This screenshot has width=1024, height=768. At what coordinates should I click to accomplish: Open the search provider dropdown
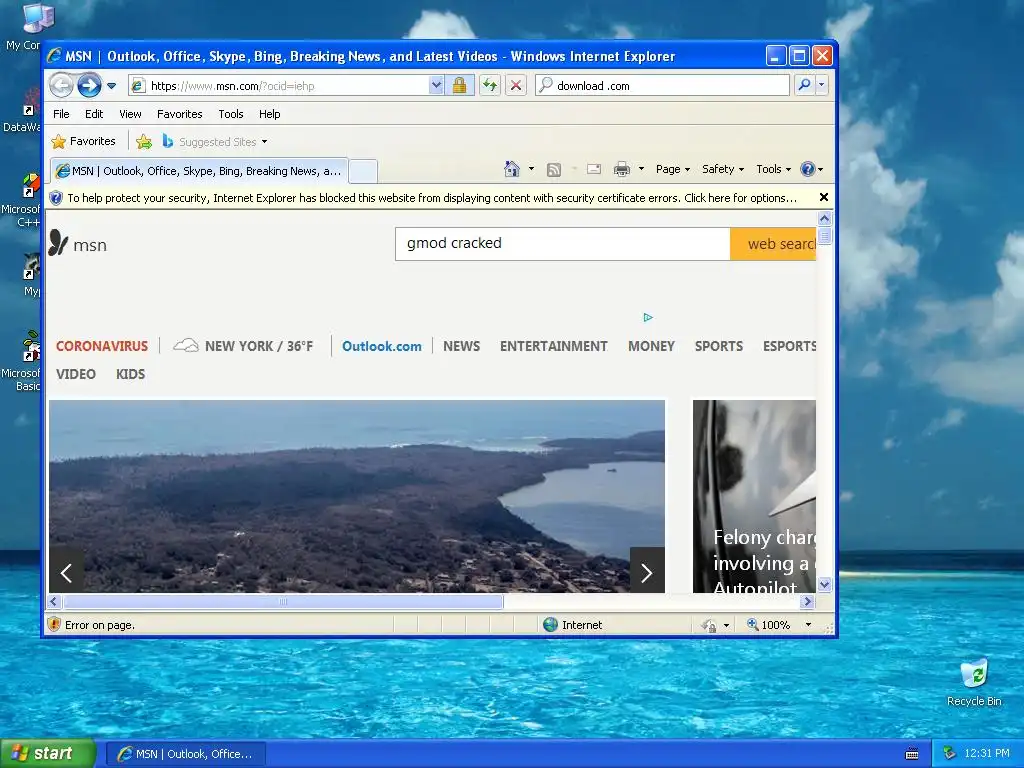[x=822, y=85]
